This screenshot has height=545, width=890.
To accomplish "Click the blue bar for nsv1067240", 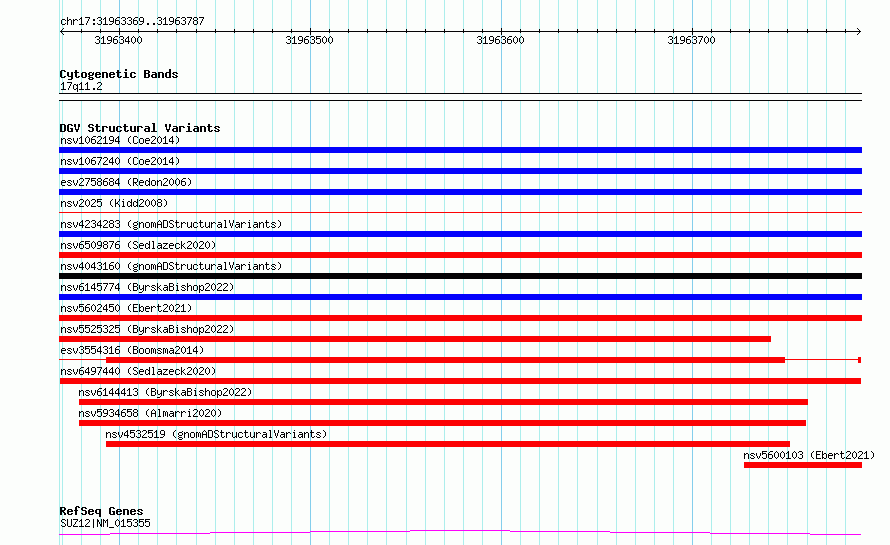I will pyautogui.click(x=460, y=171).
